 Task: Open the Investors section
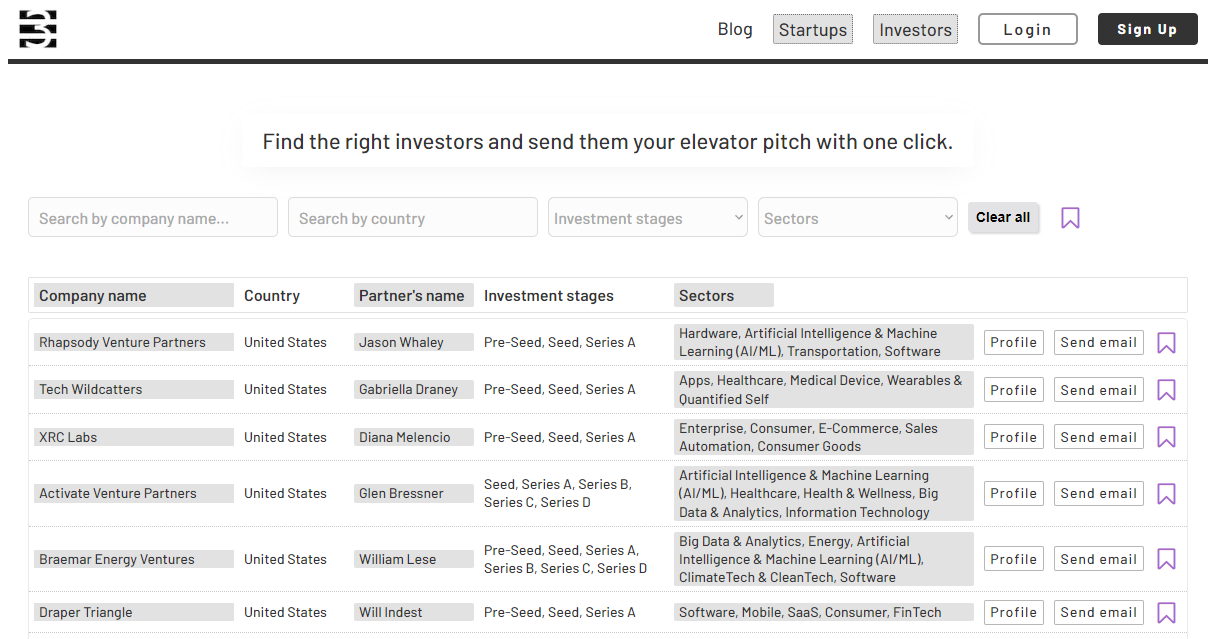click(x=915, y=29)
